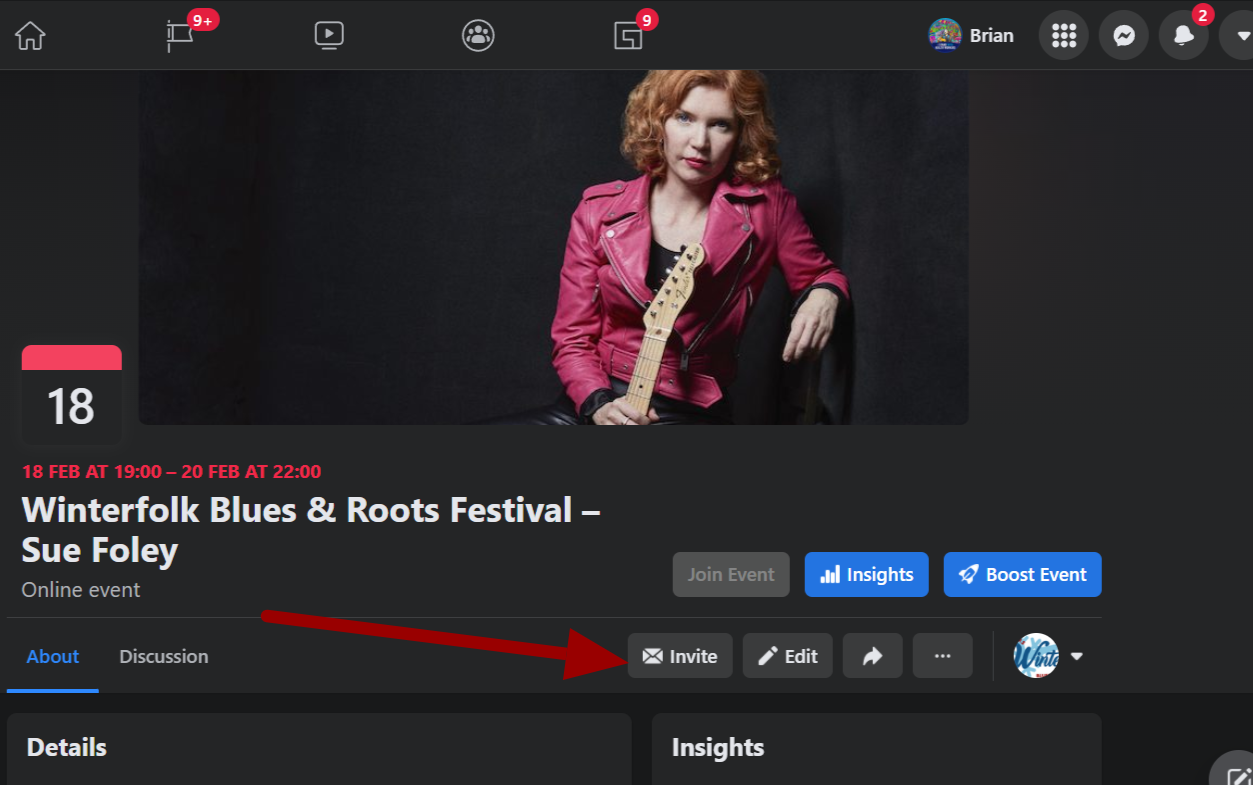Switch to the Discussion tab
The width and height of the screenshot is (1253, 785).
(x=164, y=656)
